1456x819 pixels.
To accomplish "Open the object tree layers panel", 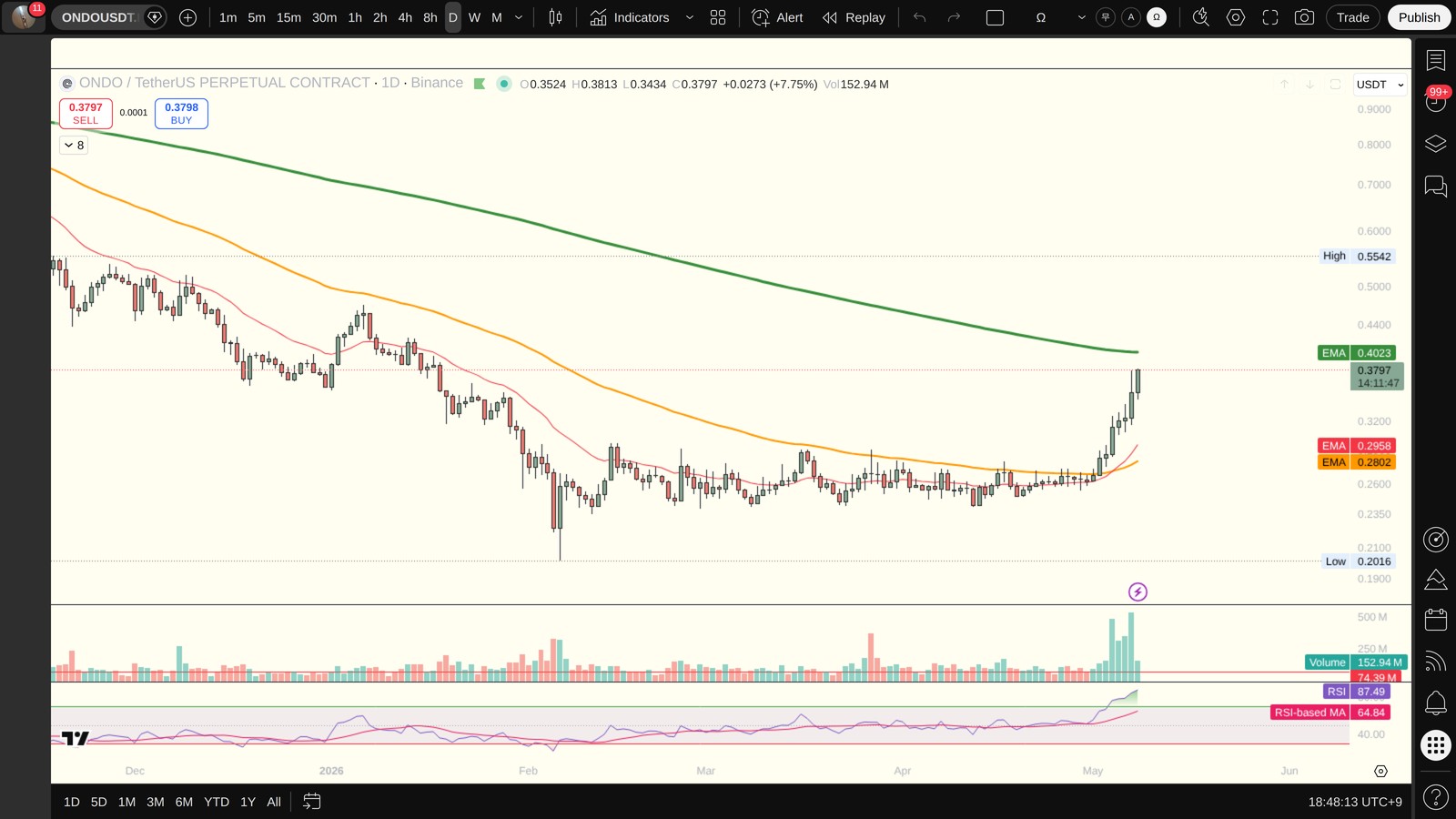I will point(1436,144).
